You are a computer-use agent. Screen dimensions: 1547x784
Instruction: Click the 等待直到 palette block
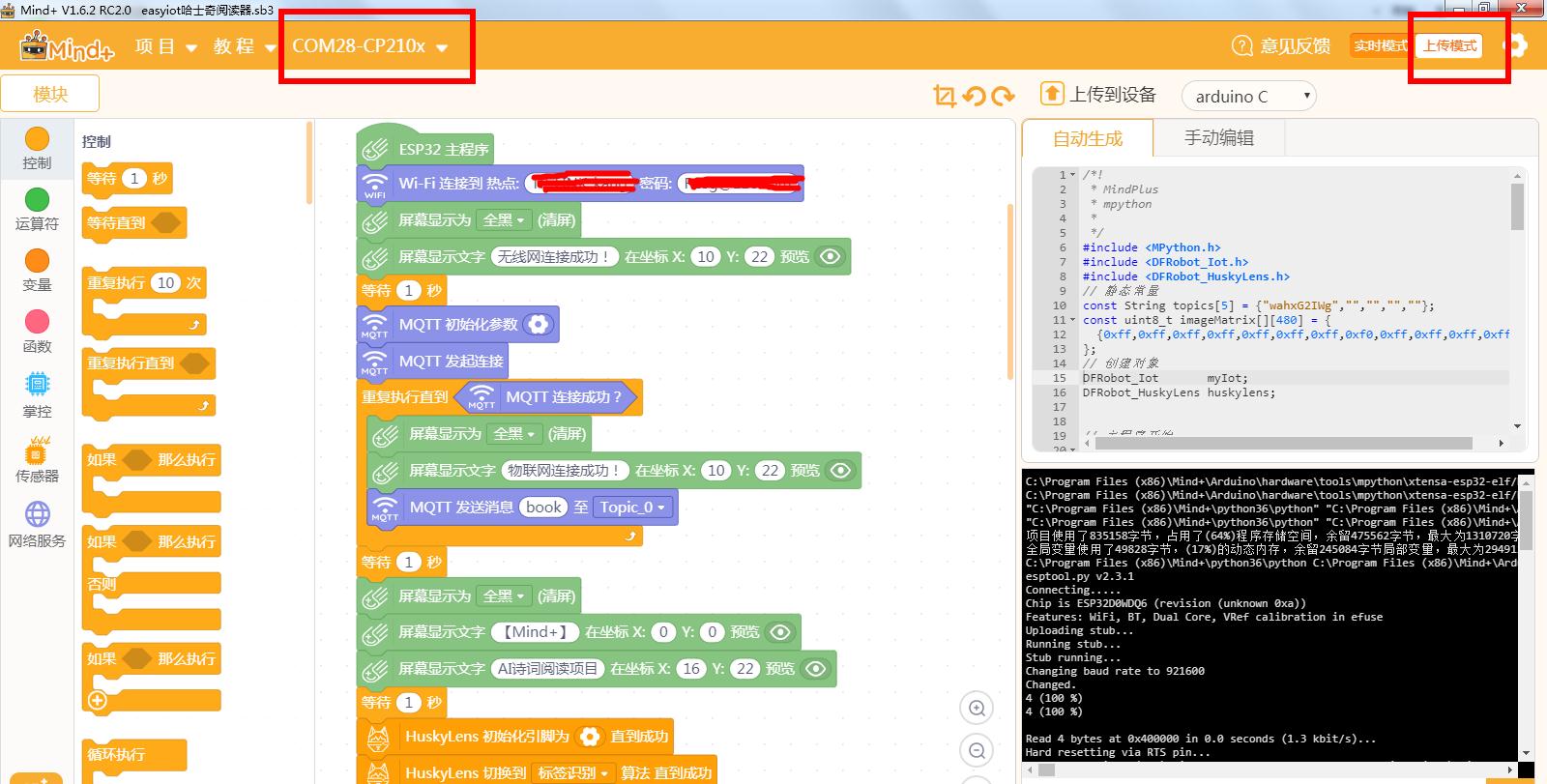(134, 223)
